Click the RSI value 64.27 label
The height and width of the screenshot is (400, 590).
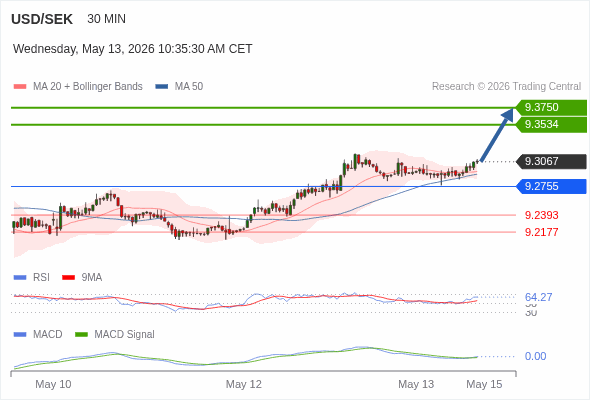coord(538,297)
